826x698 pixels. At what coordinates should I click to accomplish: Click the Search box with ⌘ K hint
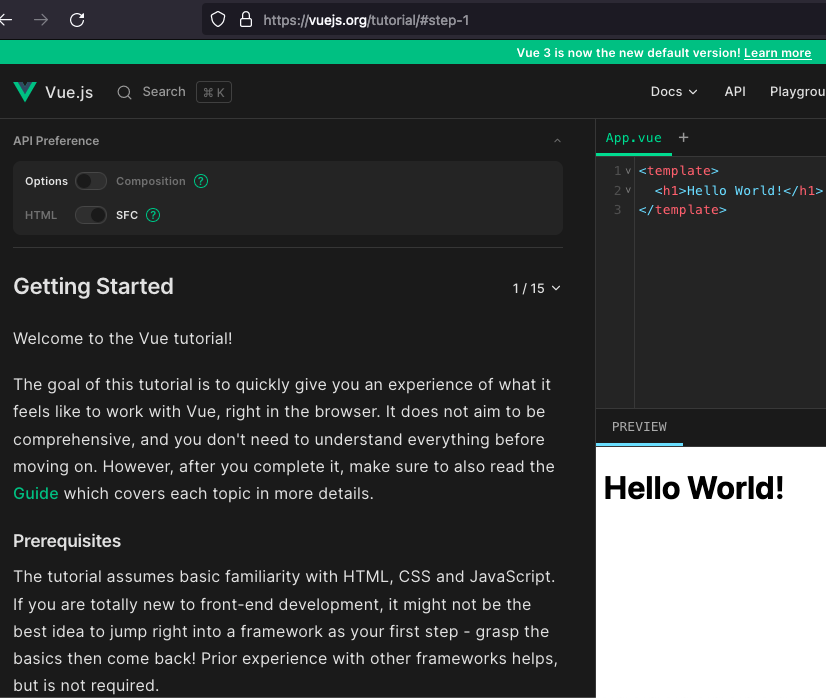click(x=174, y=92)
